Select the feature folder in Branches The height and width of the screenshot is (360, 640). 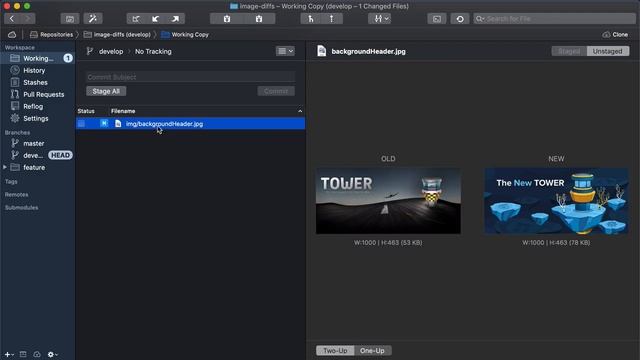pyautogui.click(x=34, y=167)
